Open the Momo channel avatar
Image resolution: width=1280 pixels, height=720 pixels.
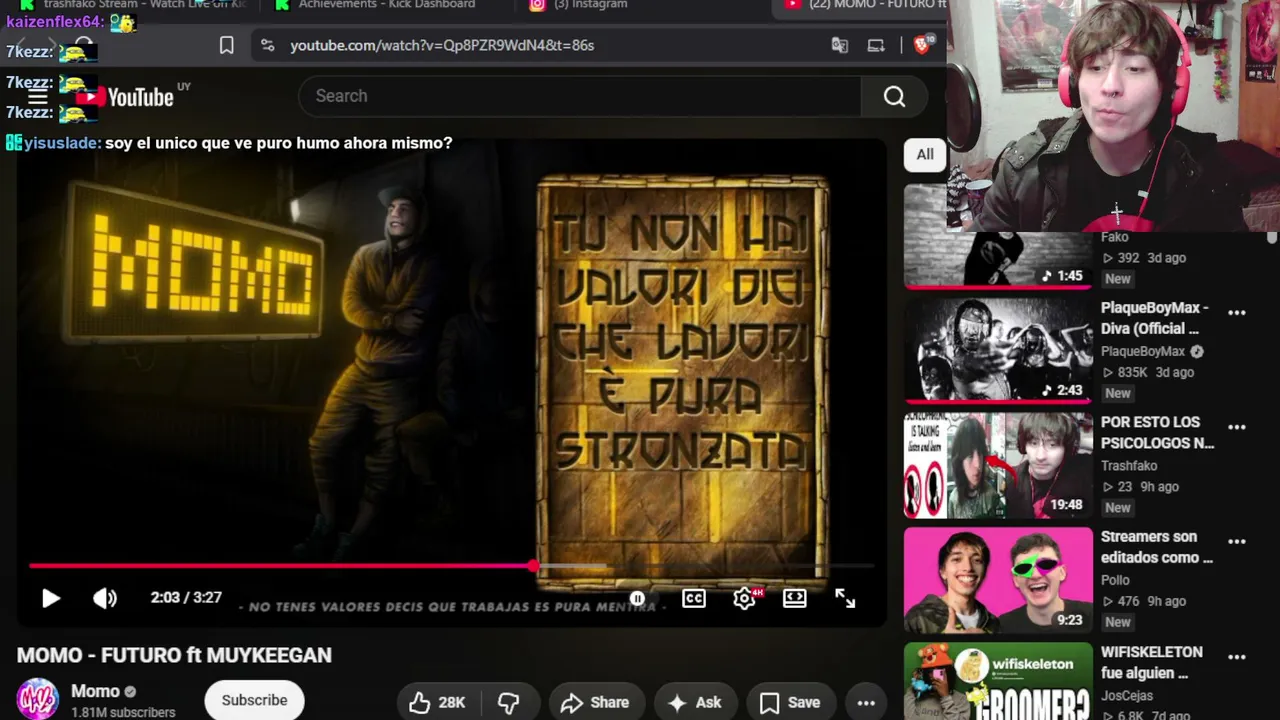tap(38, 700)
